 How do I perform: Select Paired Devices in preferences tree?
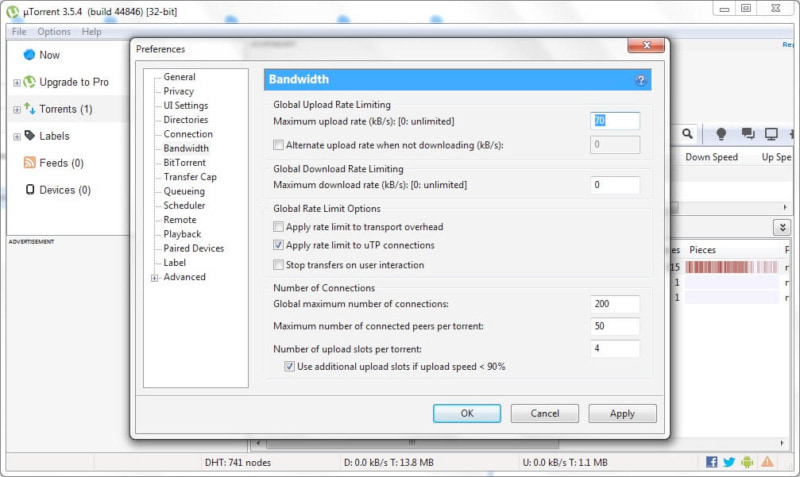click(x=193, y=248)
